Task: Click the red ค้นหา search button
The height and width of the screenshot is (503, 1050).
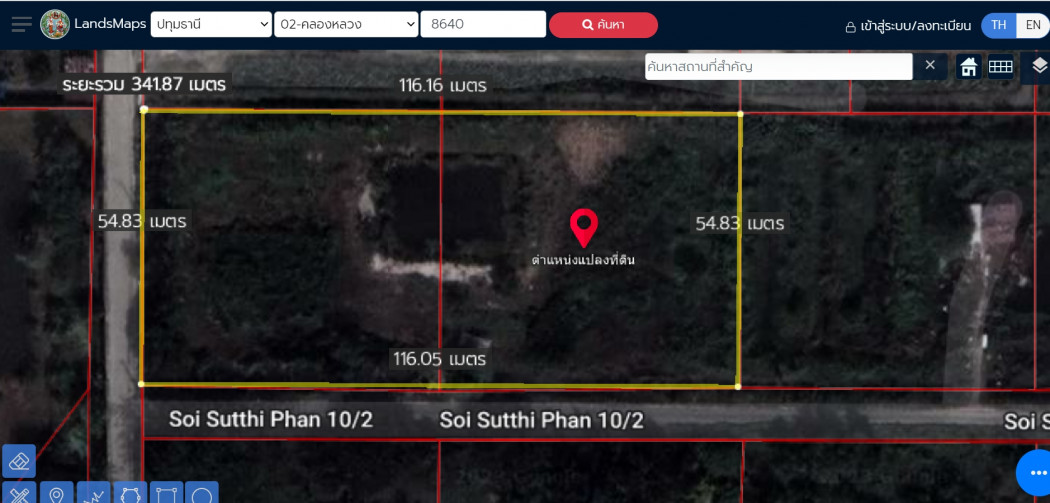Action: [603, 25]
